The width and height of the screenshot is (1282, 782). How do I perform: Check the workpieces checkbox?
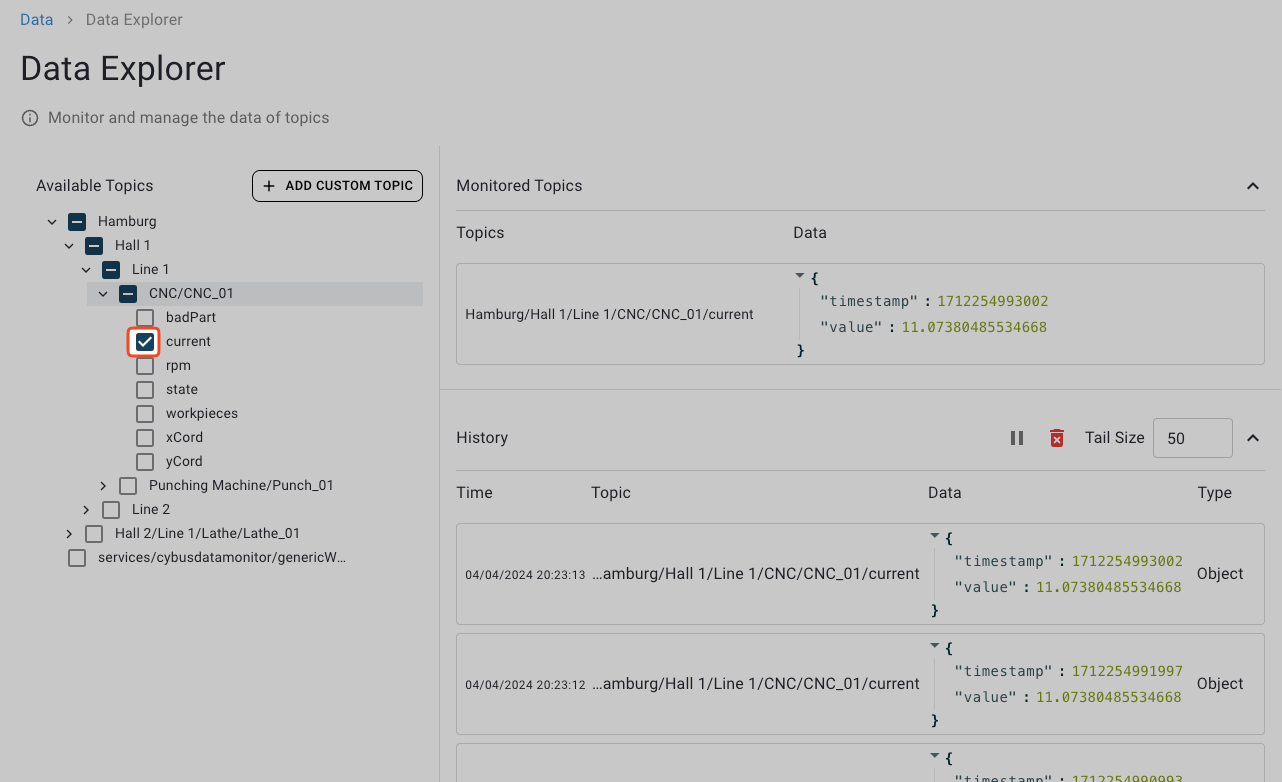[144, 413]
